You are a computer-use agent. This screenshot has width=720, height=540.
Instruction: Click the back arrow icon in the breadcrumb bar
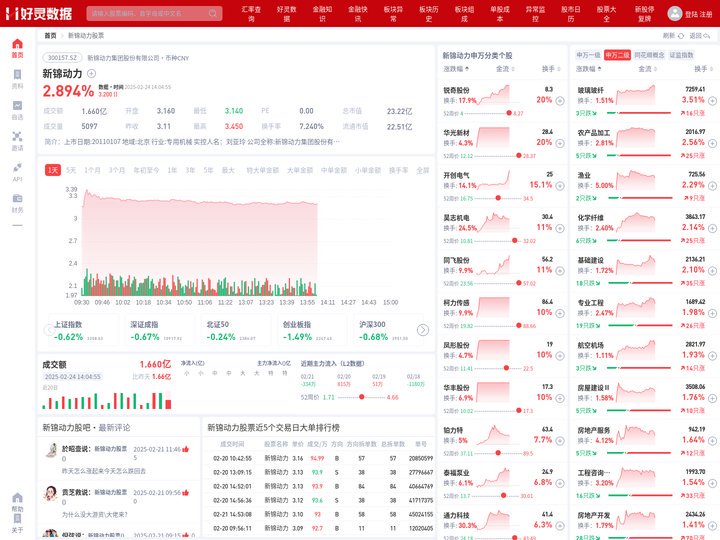coord(707,35)
